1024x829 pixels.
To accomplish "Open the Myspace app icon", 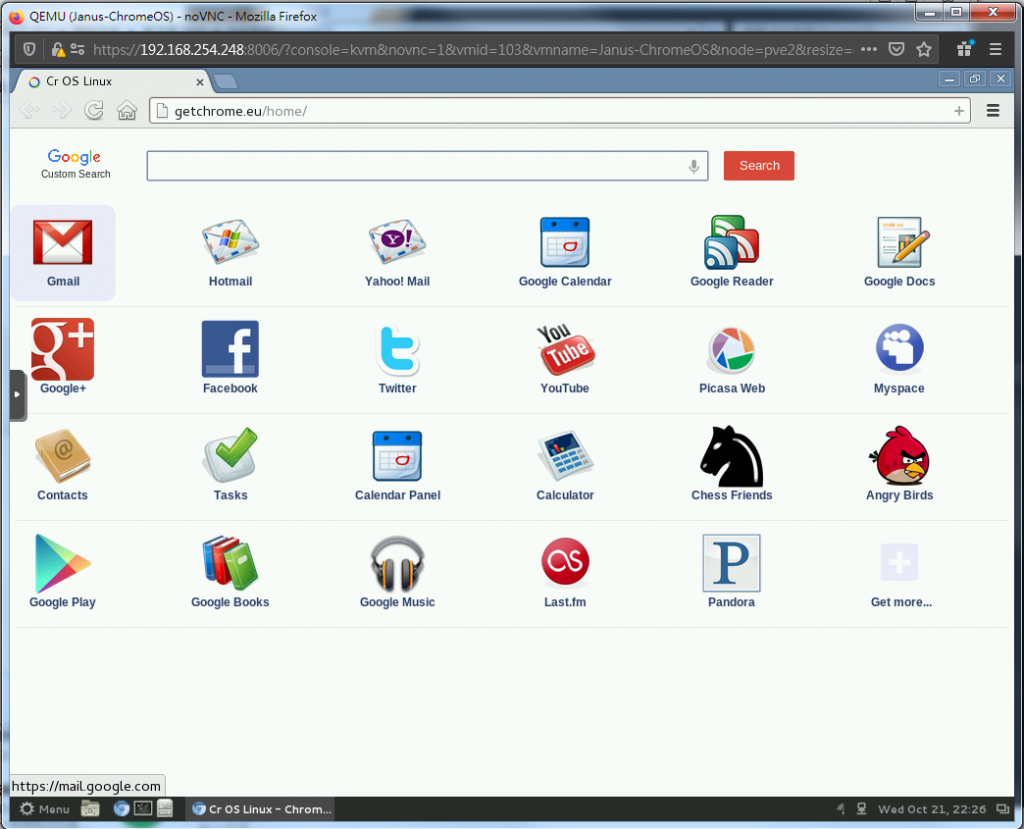I will coord(899,348).
